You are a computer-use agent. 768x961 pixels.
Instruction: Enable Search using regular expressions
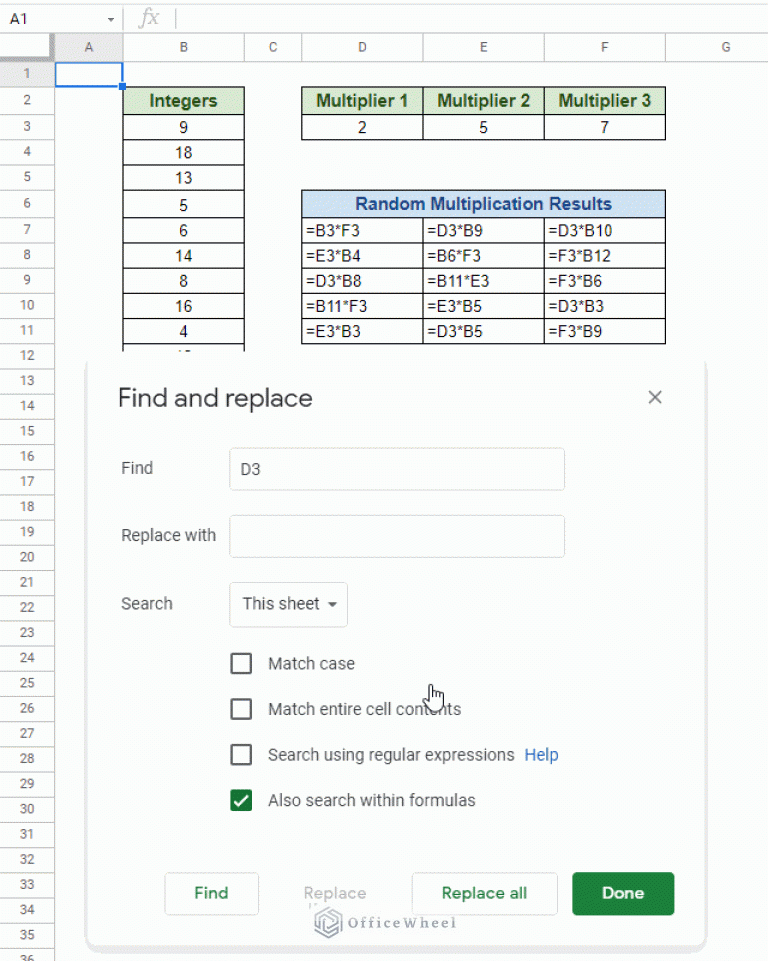pos(241,754)
